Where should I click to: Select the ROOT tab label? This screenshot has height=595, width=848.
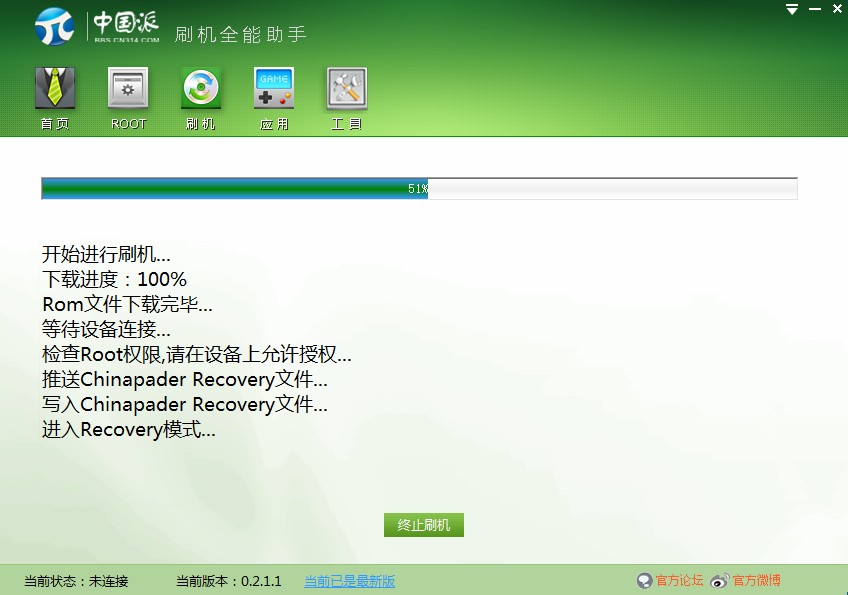point(128,124)
